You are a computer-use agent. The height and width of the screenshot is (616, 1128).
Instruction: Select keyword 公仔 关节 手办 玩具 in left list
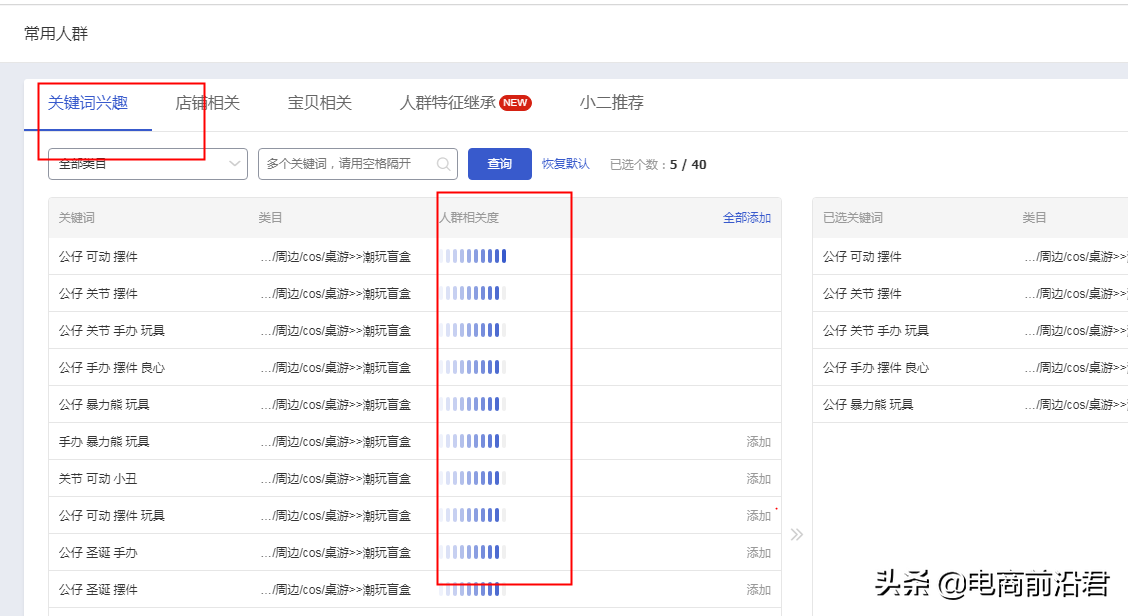tap(415, 330)
